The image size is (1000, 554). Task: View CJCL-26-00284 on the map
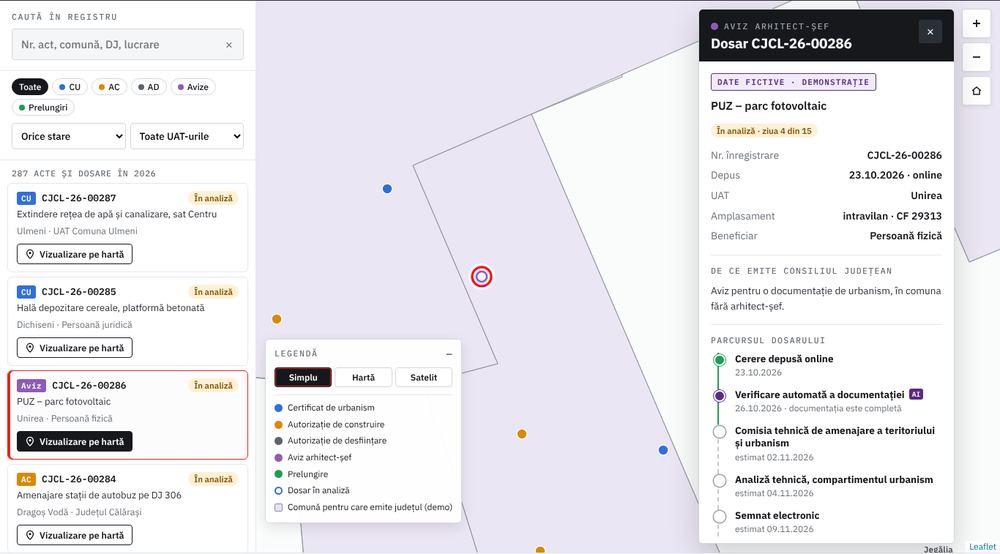click(x=75, y=536)
